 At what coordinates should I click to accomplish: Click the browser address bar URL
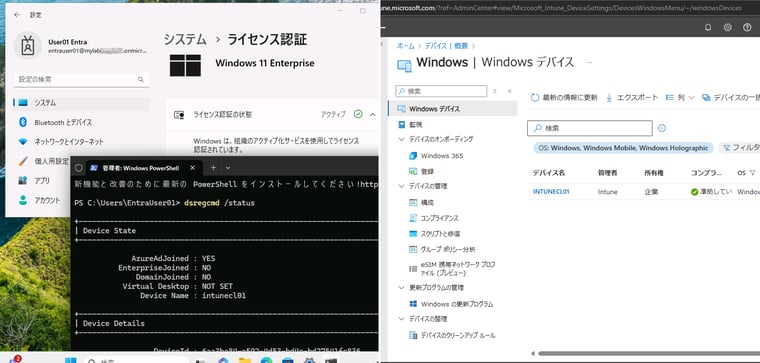tap(562, 8)
